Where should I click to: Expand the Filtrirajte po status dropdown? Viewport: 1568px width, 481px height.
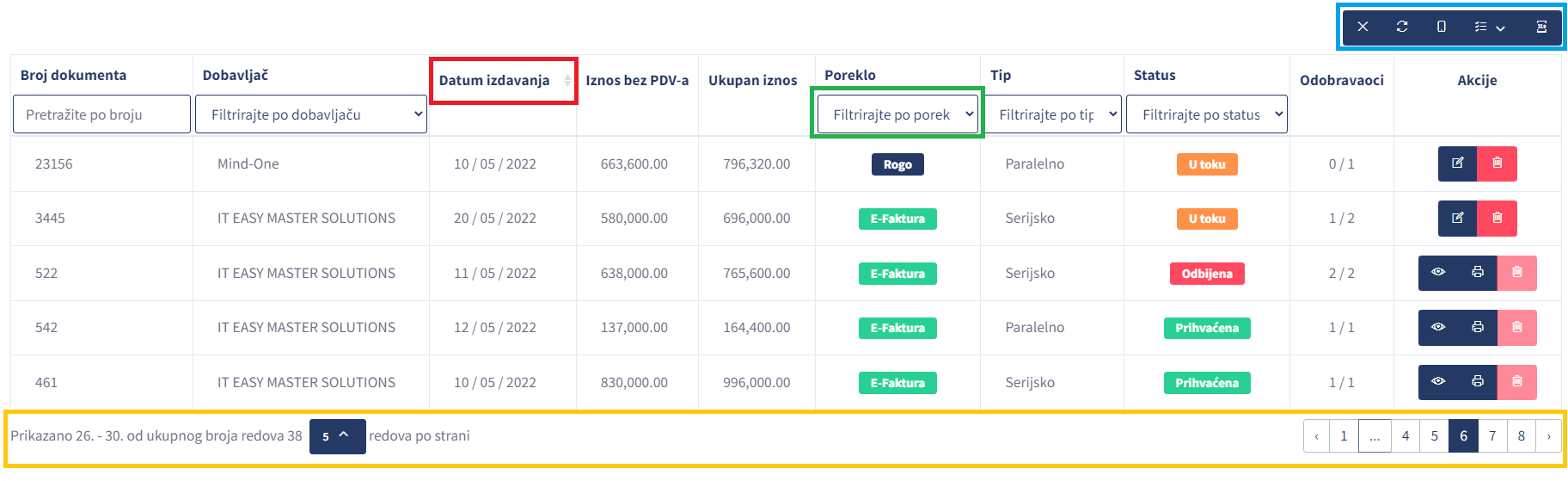(1206, 114)
